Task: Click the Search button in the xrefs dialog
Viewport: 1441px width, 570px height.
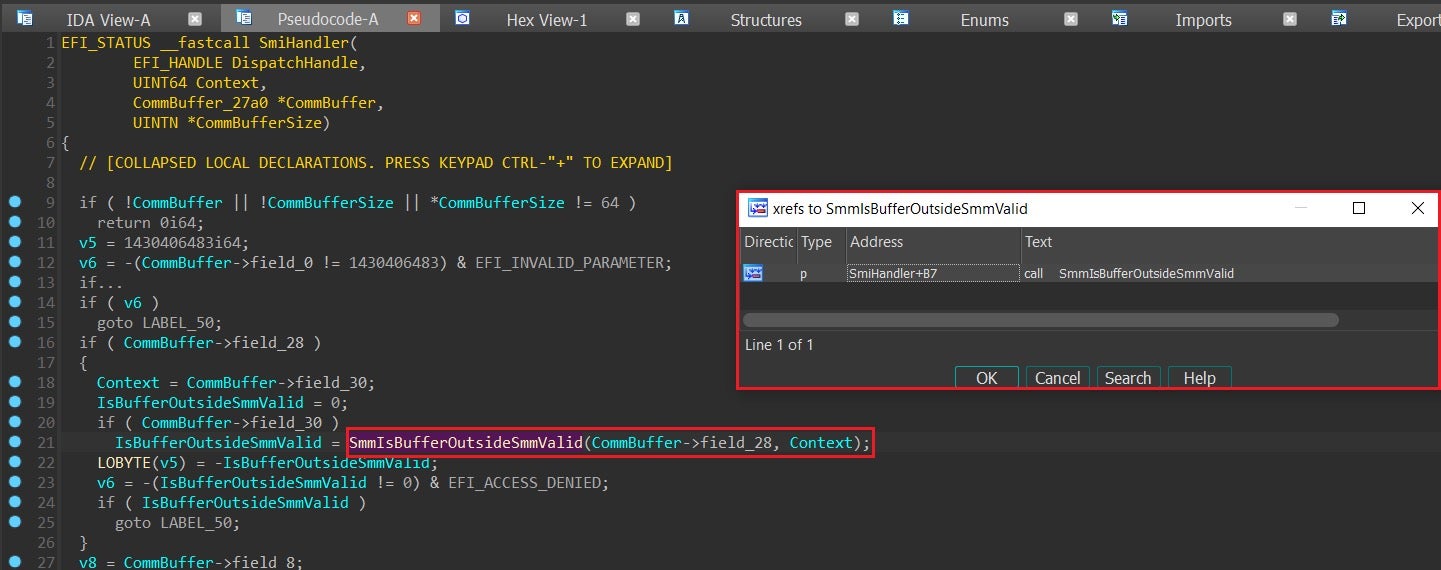Action: (x=1128, y=378)
